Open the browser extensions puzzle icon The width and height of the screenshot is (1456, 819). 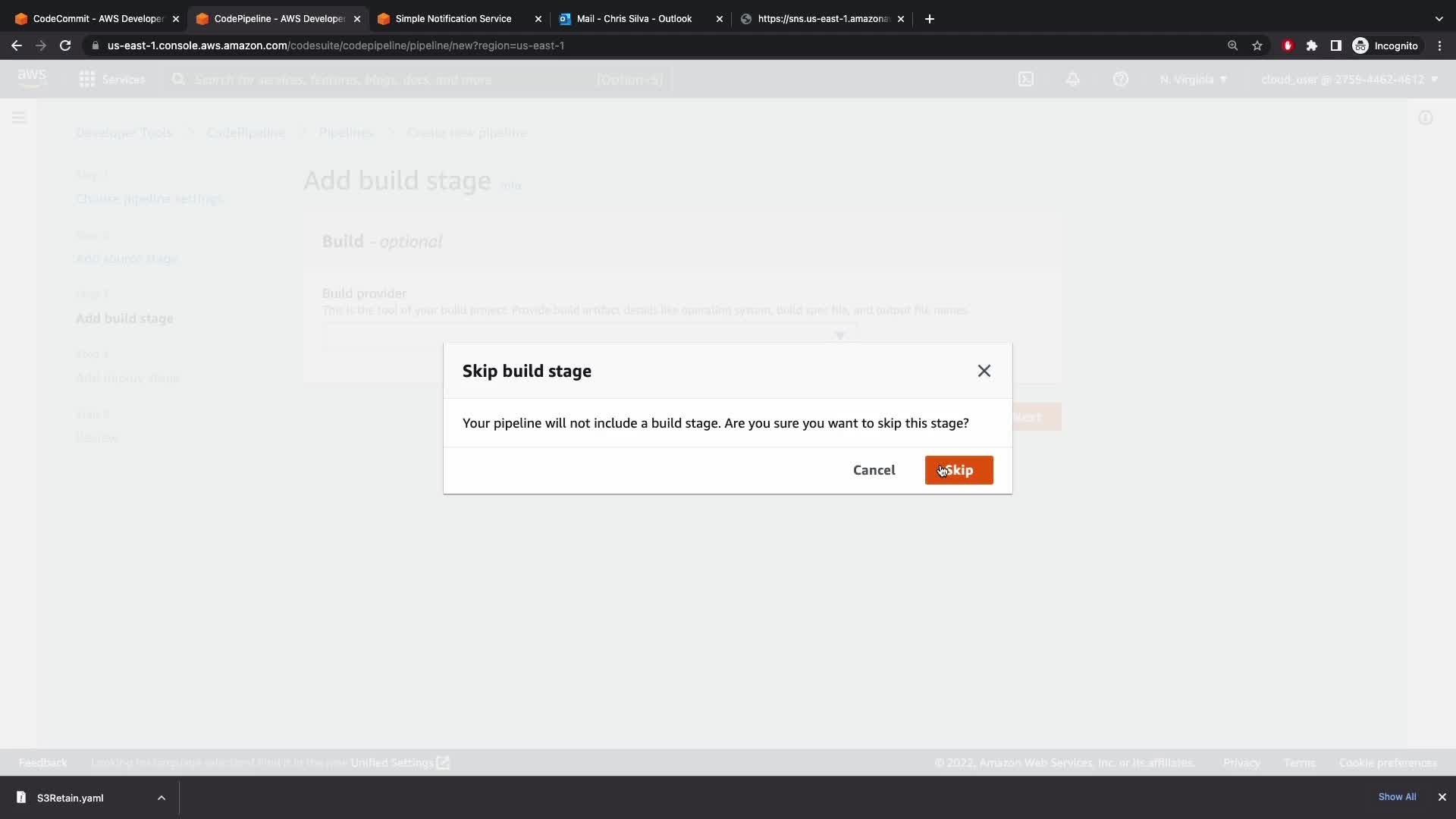[x=1312, y=45]
